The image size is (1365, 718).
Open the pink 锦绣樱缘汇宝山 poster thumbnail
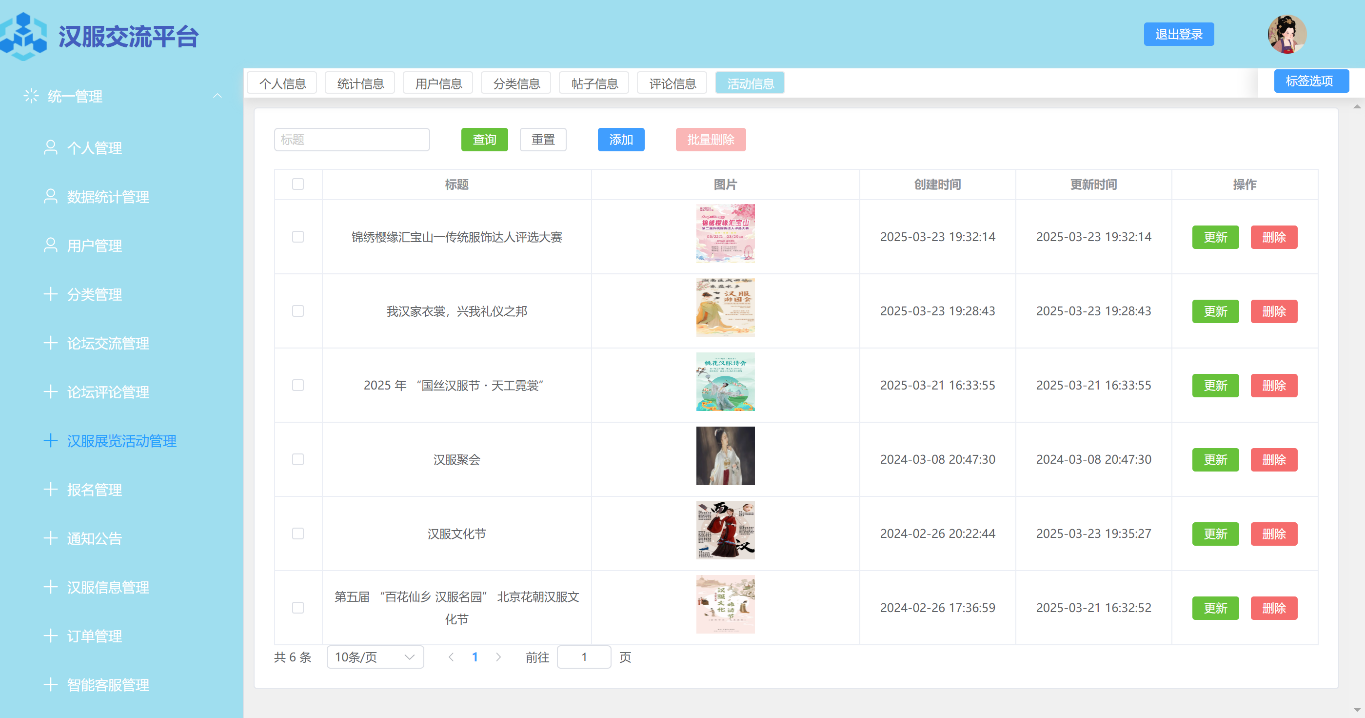(725, 233)
